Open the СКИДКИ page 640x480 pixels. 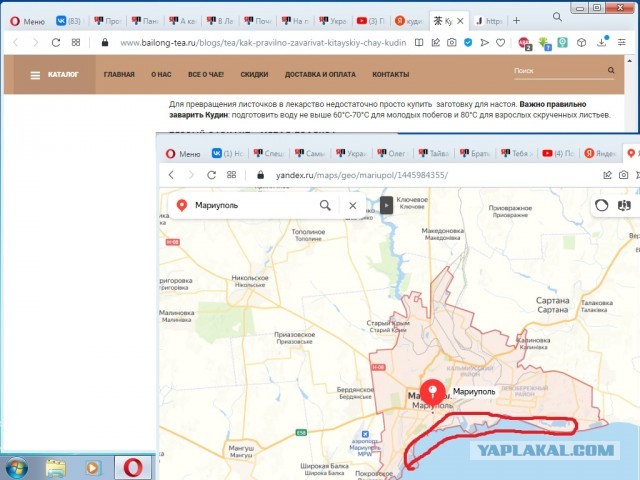coord(254,75)
